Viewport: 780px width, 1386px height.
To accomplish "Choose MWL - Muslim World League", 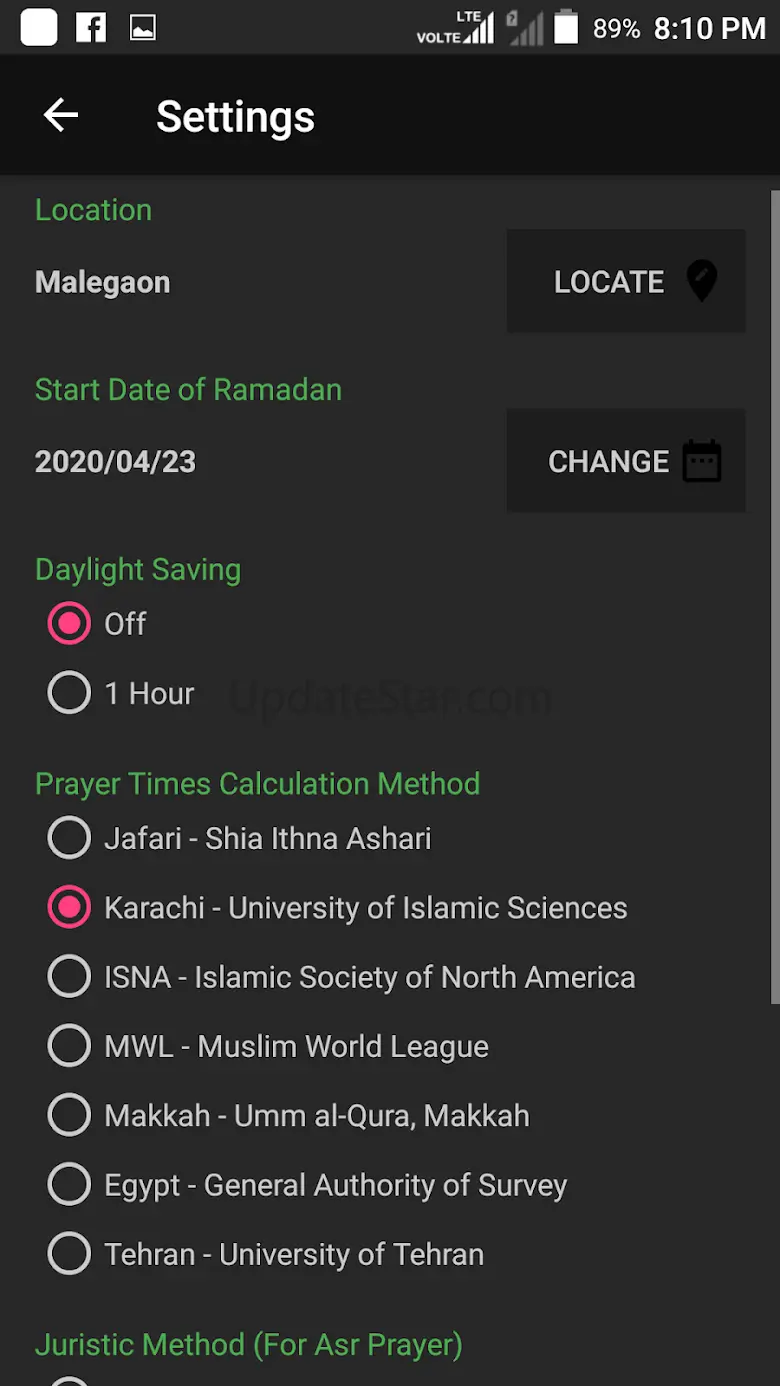I will click(69, 1046).
